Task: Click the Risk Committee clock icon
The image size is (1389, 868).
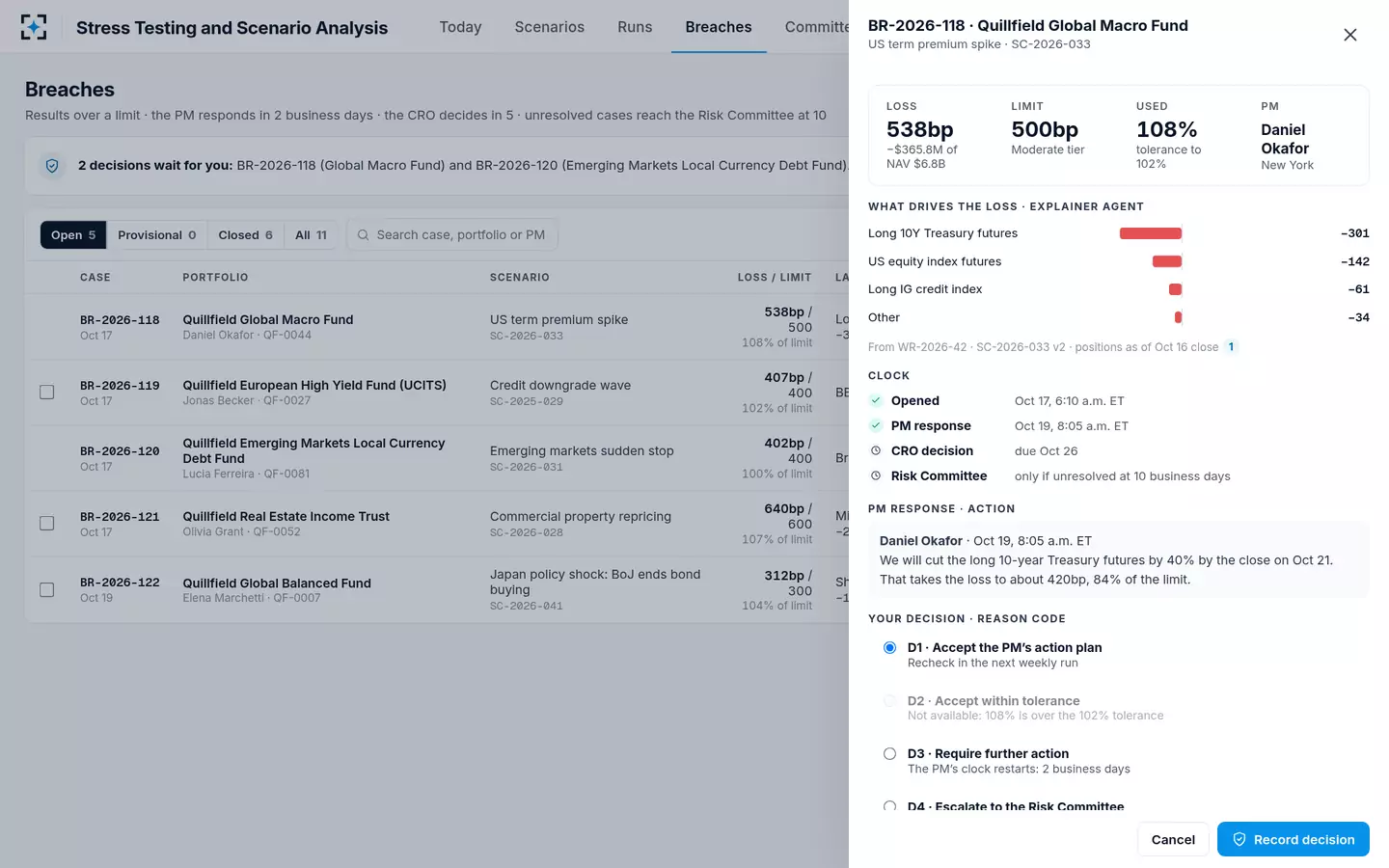Action: click(x=876, y=476)
